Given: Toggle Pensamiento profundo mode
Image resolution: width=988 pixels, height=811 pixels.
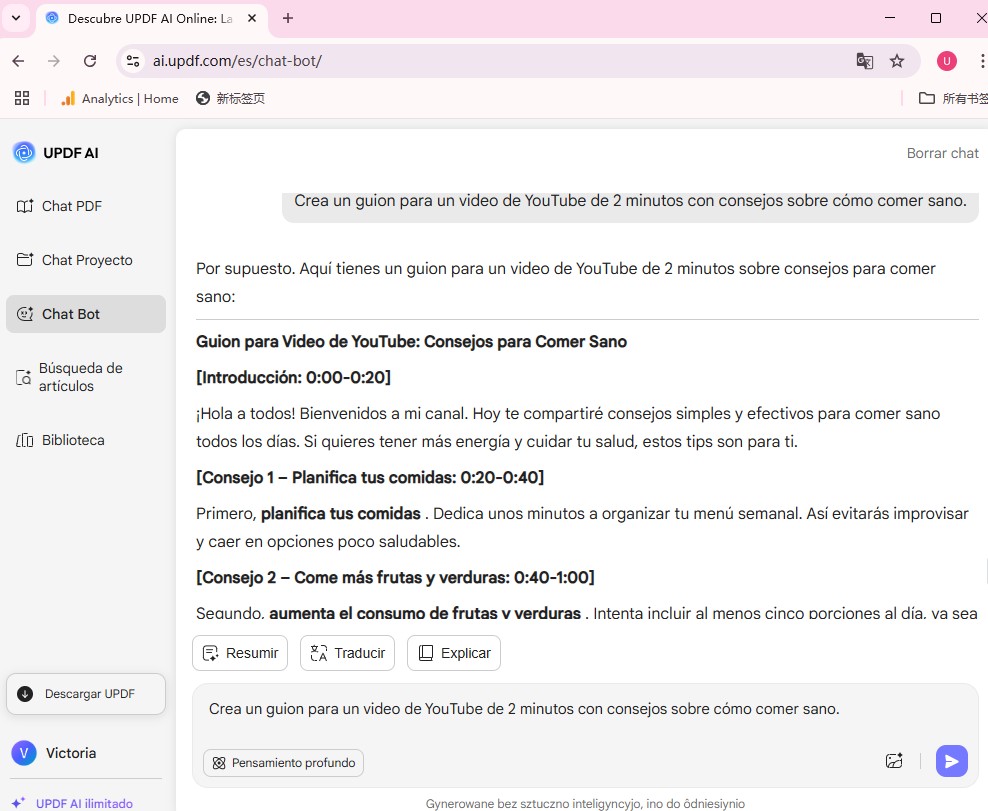Looking at the screenshot, I should click(284, 762).
